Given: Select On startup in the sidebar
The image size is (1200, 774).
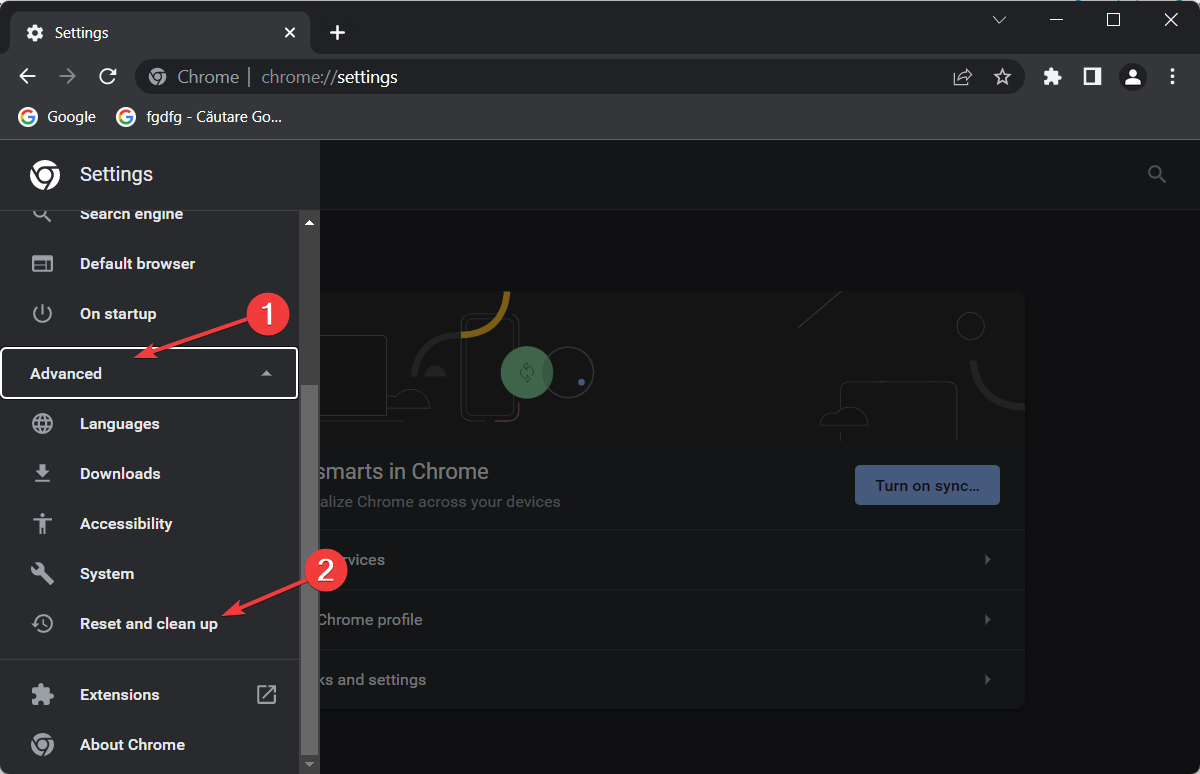Looking at the screenshot, I should (x=117, y=313).
